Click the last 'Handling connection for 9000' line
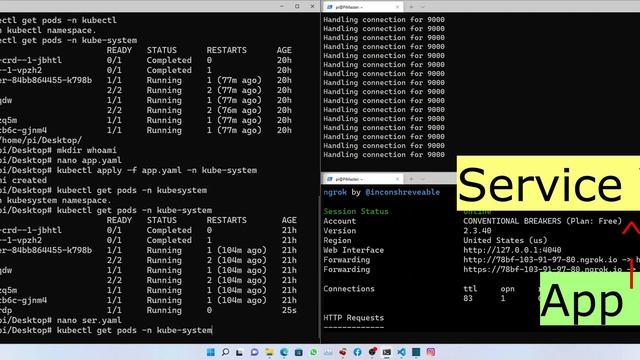 [384, 155]
